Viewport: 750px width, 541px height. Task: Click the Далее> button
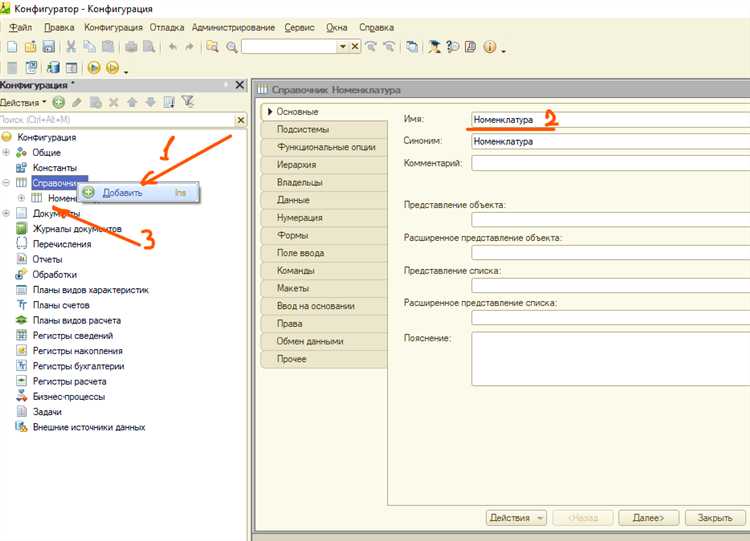point(648,518)
